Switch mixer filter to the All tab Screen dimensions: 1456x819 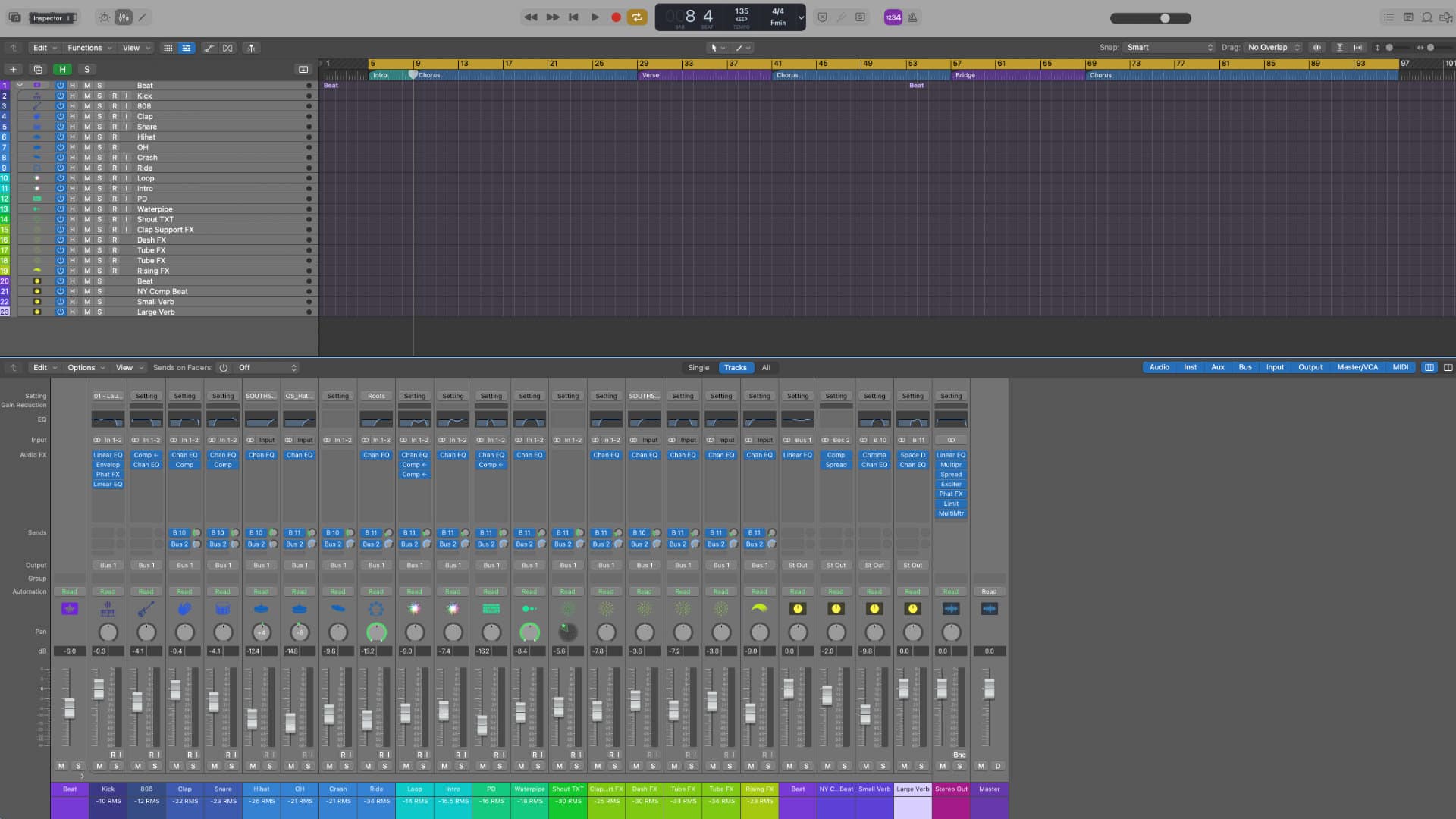[766, 368]
